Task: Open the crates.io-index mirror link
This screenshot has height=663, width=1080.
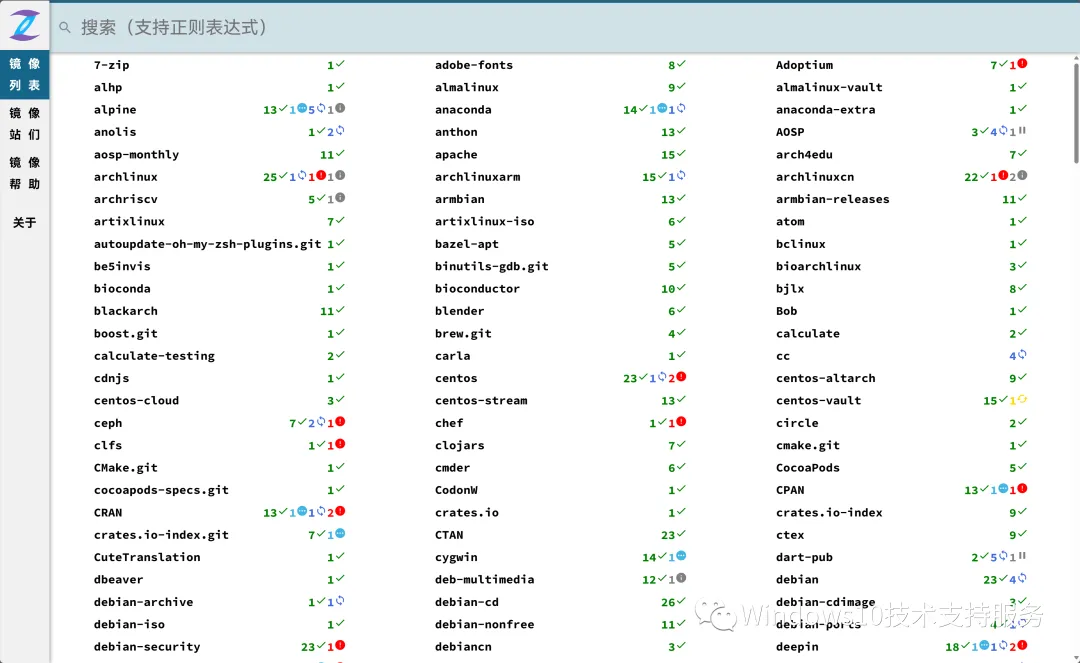Action: coord(829,512)
